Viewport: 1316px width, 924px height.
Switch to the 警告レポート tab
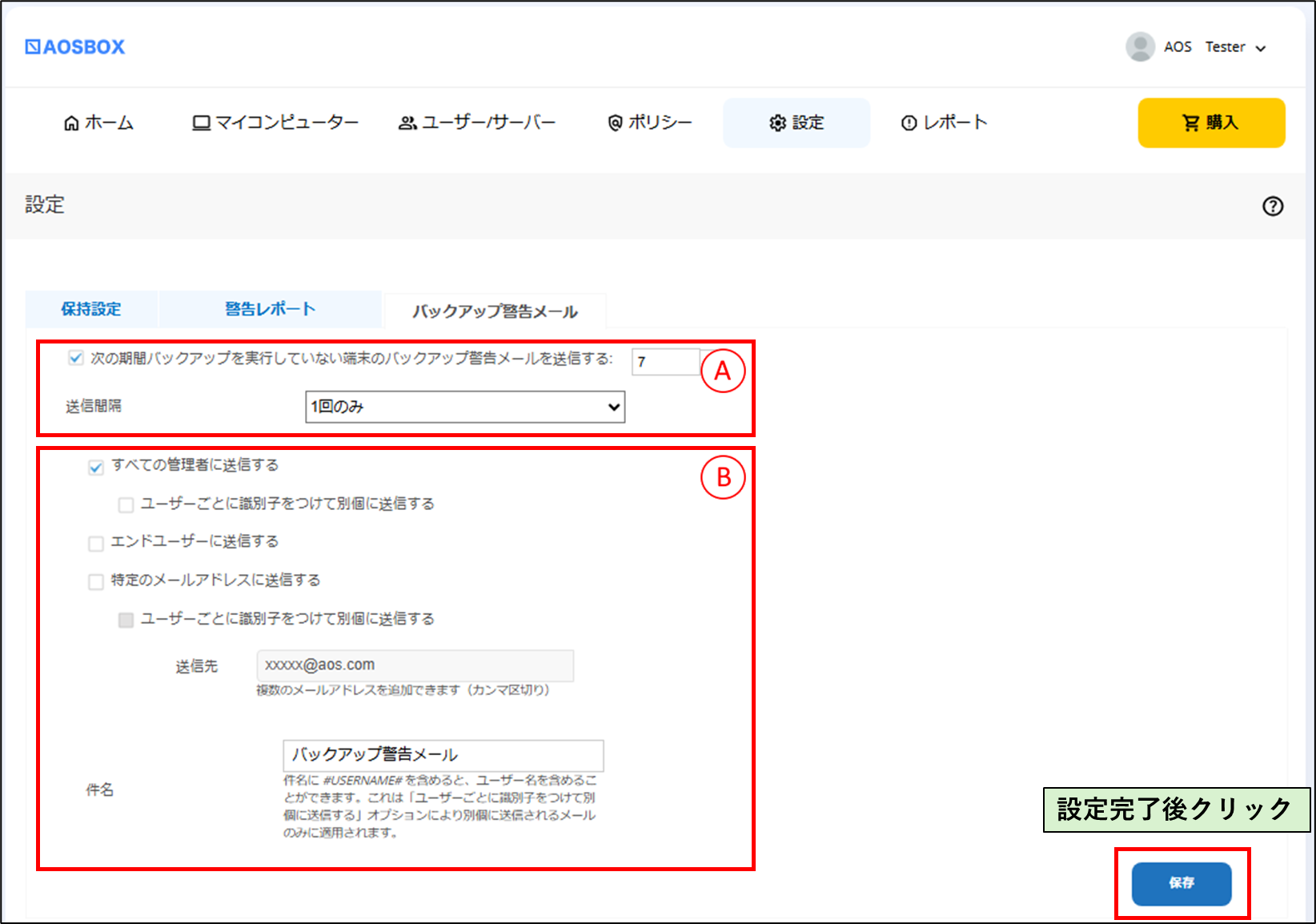(271, 309)
